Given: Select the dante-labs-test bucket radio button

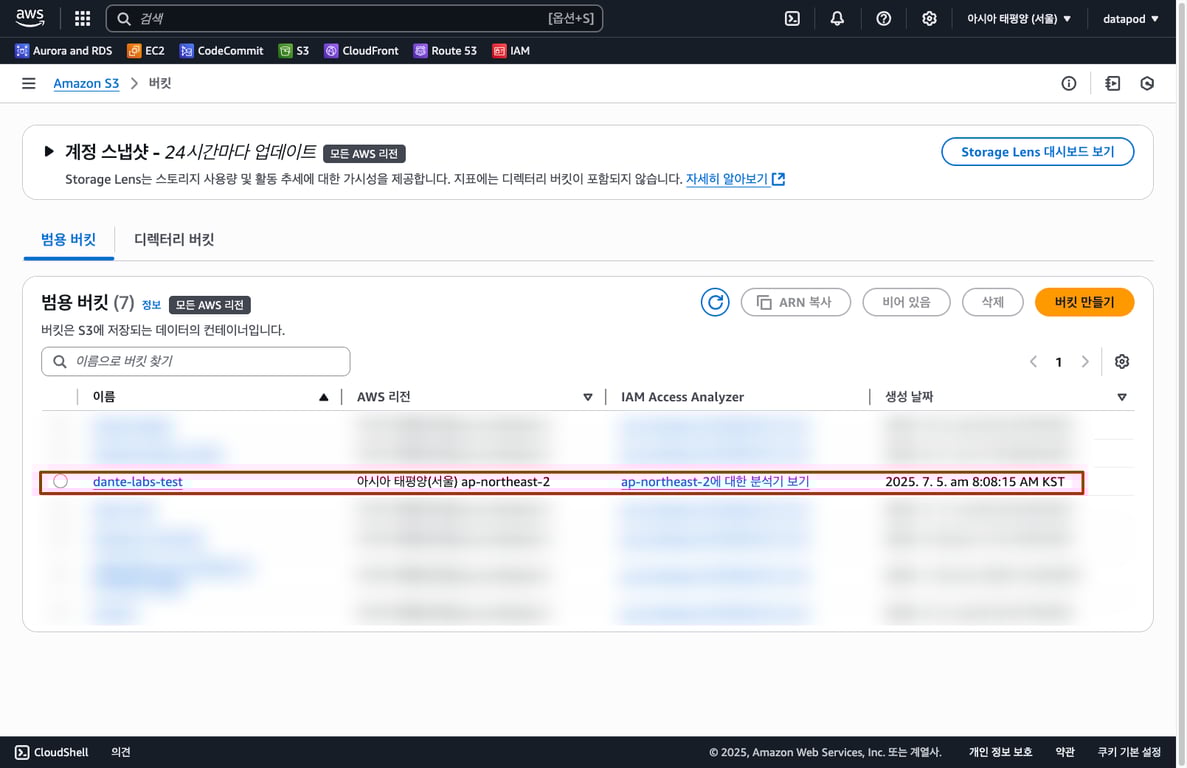Looking at the screenshot, I should [61, 481].
